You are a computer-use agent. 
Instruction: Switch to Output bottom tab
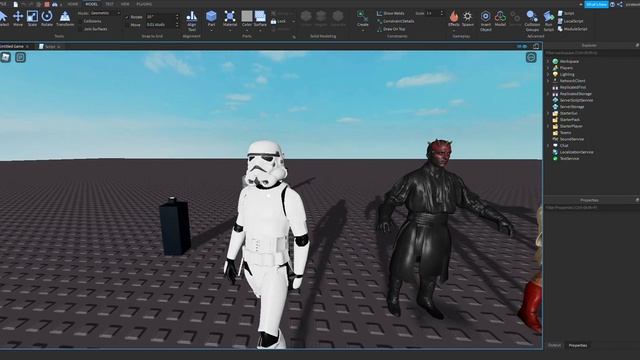[554, 345]
